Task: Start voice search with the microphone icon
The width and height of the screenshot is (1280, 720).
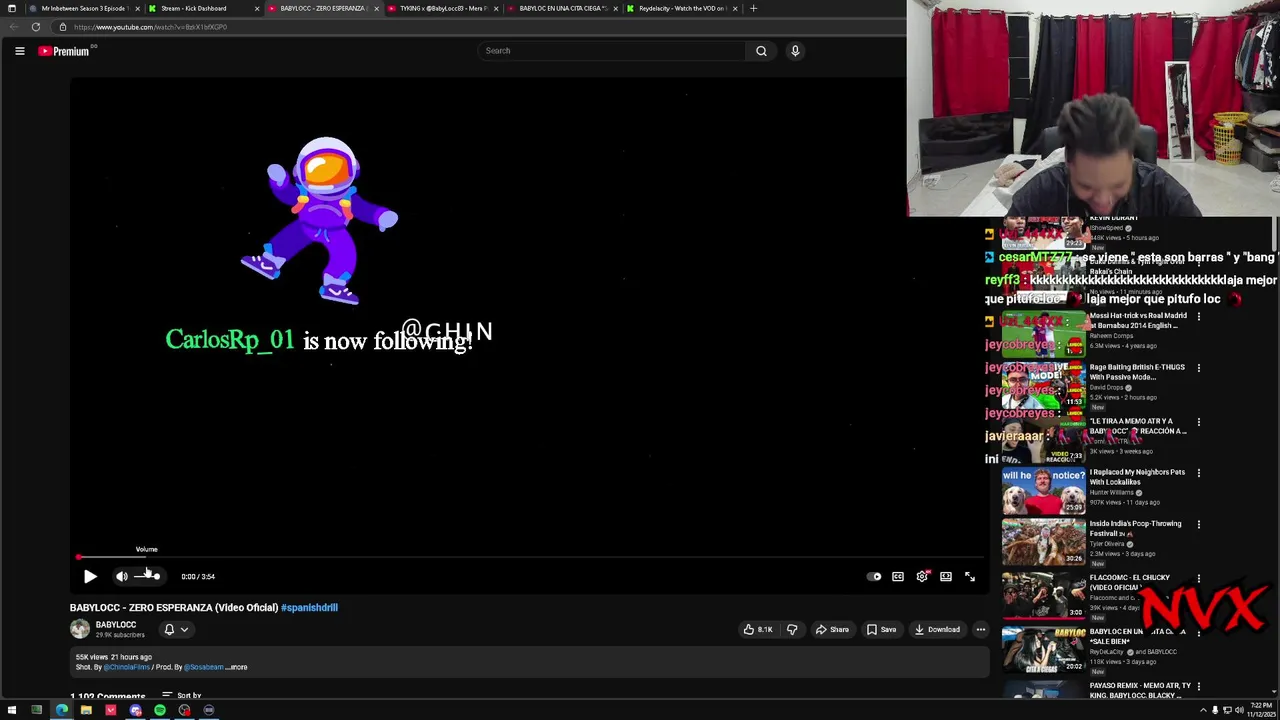Action: click(795, 50)
